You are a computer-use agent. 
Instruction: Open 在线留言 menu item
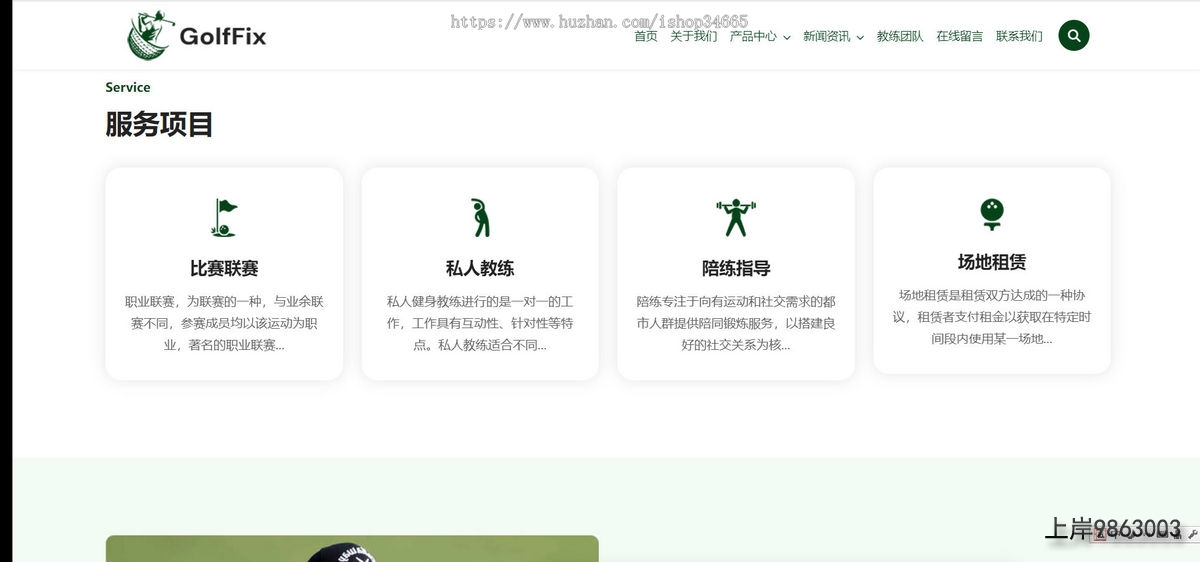pyautogui.click(x=959, y=36)
